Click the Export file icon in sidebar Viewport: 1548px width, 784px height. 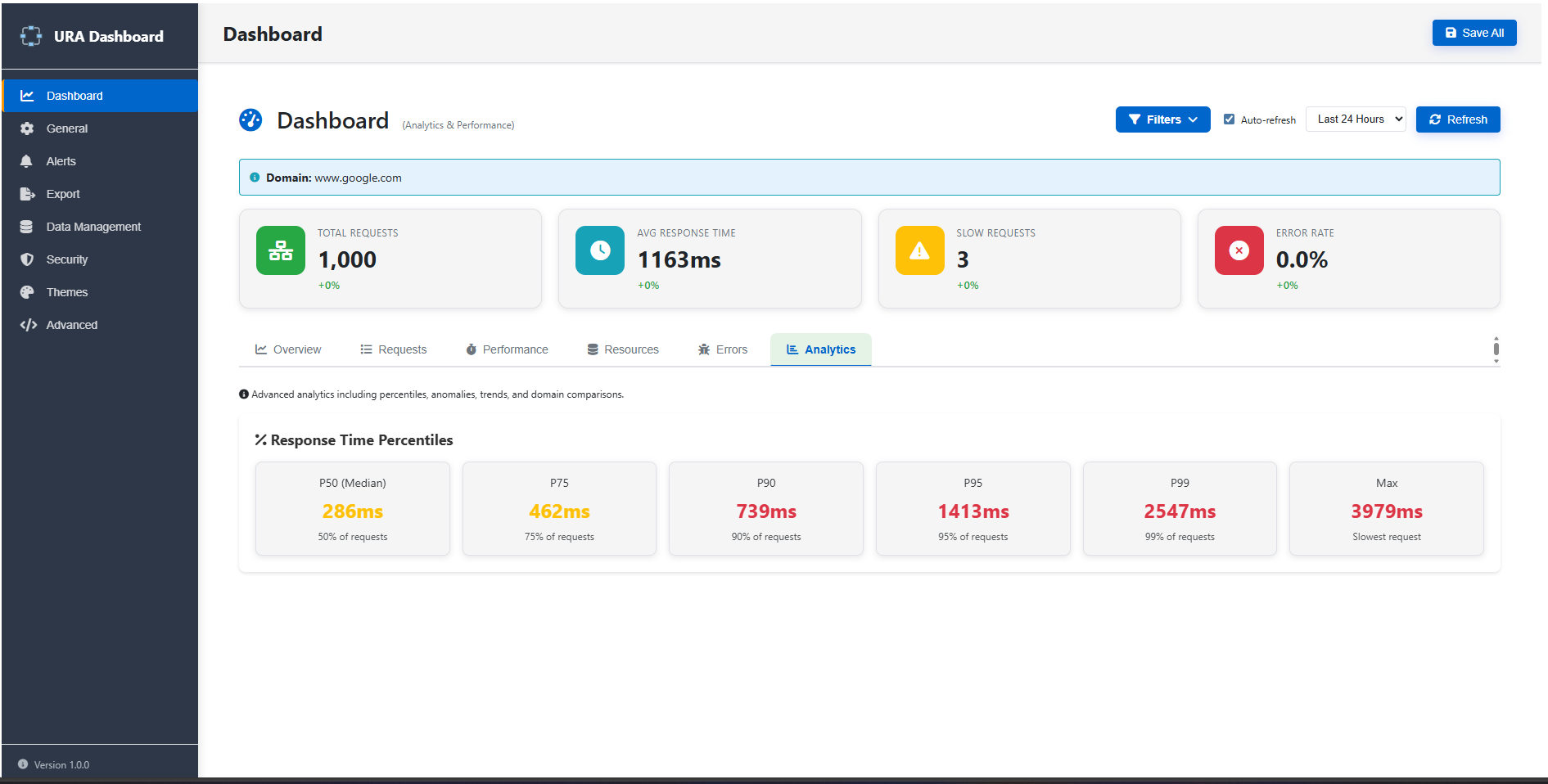[x=28, y=194]
